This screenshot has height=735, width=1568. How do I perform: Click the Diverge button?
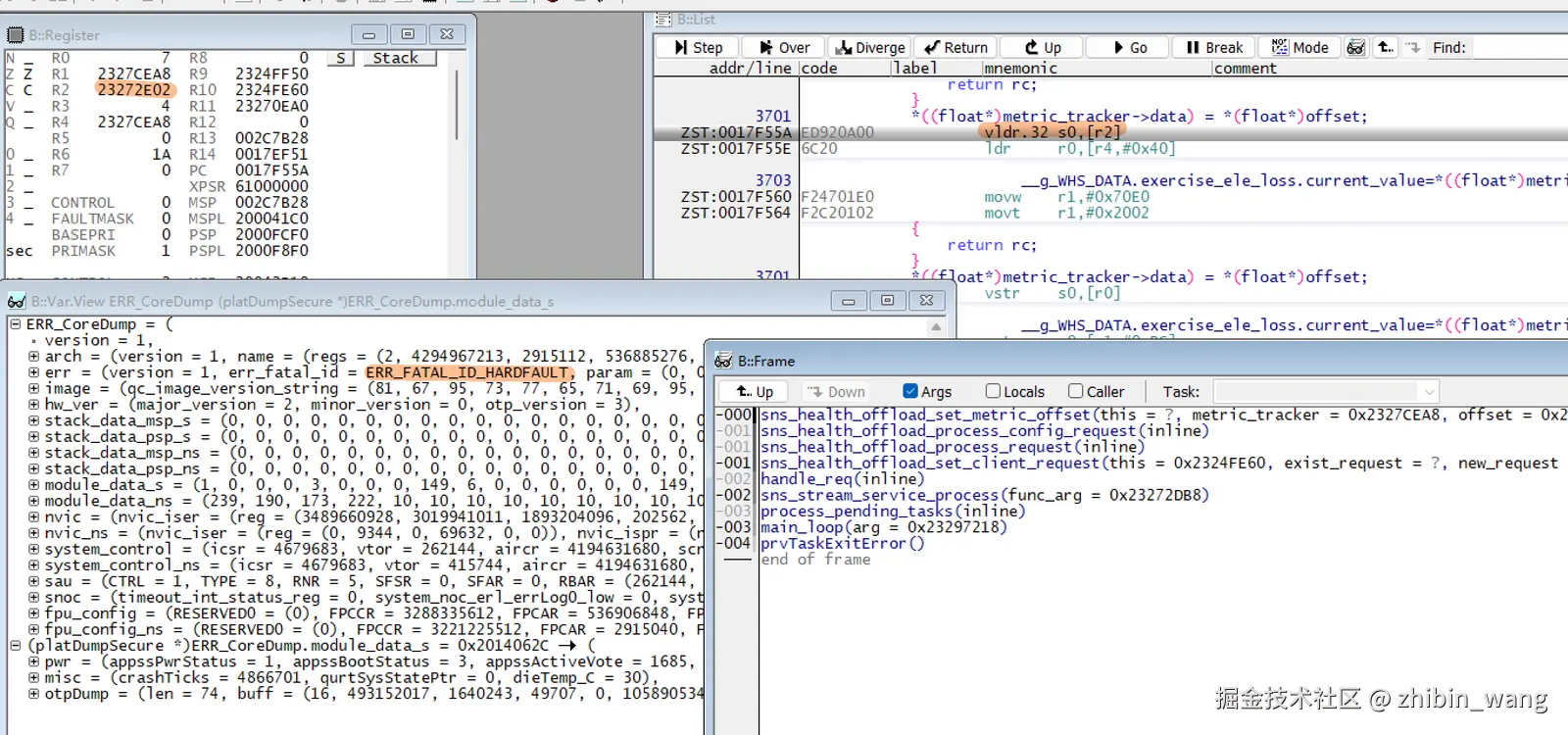pyautogui.click(x=870, y=47)
